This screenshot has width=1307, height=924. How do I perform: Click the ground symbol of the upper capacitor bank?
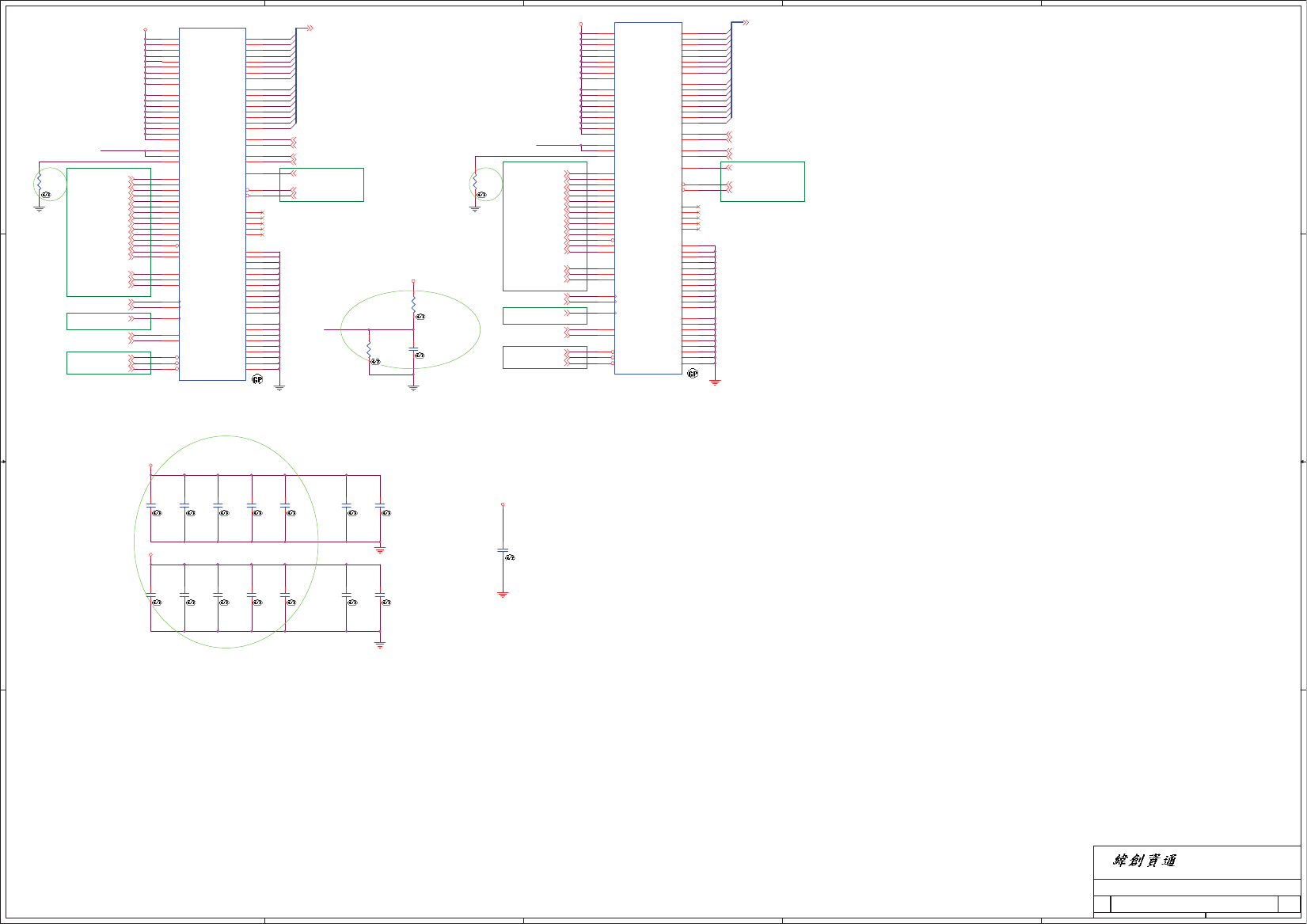click(x=380, y=549)
